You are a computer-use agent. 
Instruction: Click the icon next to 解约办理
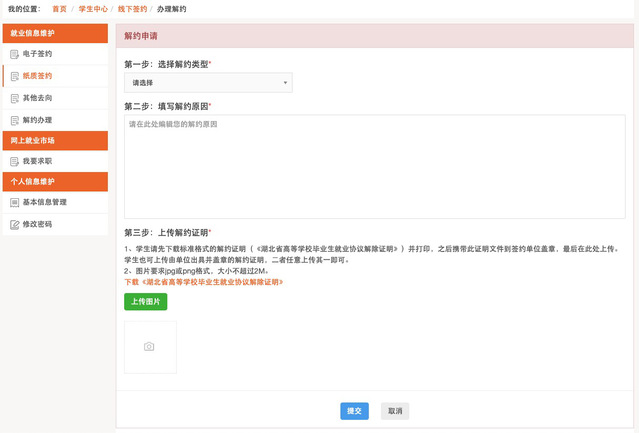click(13, 120)
